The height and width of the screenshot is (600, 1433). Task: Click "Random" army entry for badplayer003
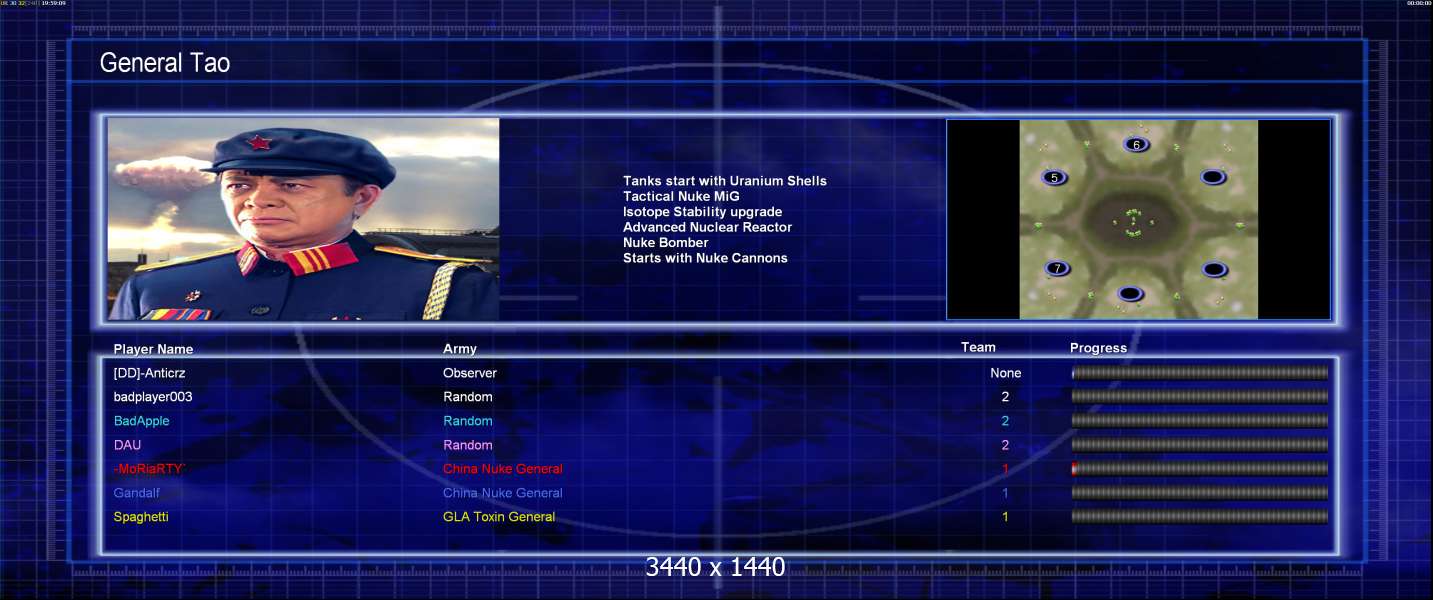(468, 397)
